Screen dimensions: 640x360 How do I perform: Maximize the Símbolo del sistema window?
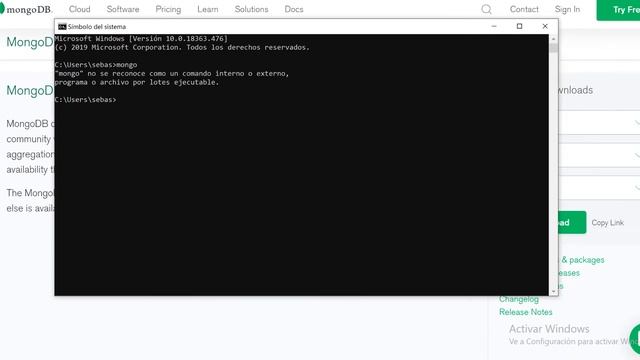click(x=520, y=26)
